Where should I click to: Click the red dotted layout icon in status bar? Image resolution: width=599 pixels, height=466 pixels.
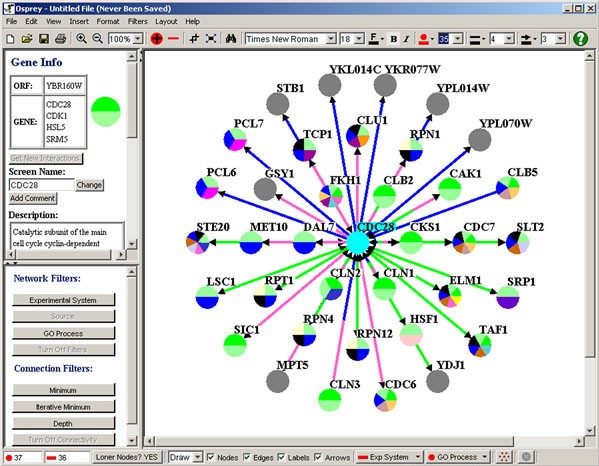tap(504, 456)
